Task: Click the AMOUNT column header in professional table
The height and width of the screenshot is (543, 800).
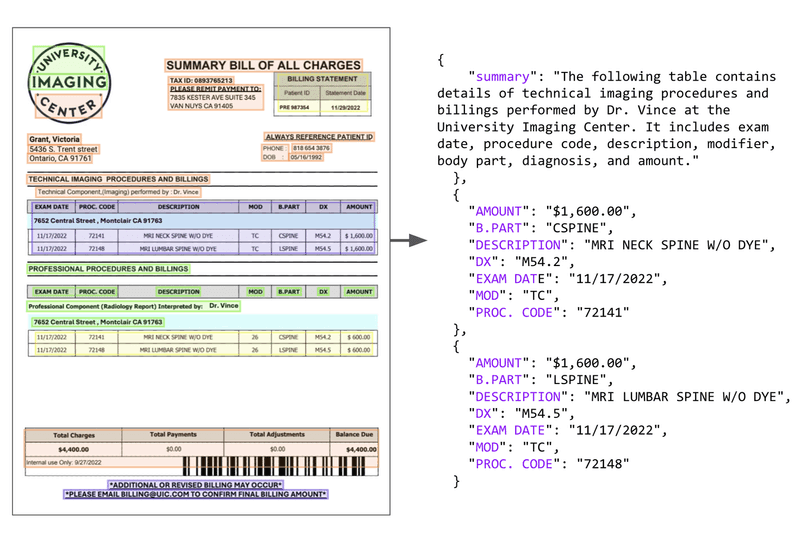Action: pos(357,292)
